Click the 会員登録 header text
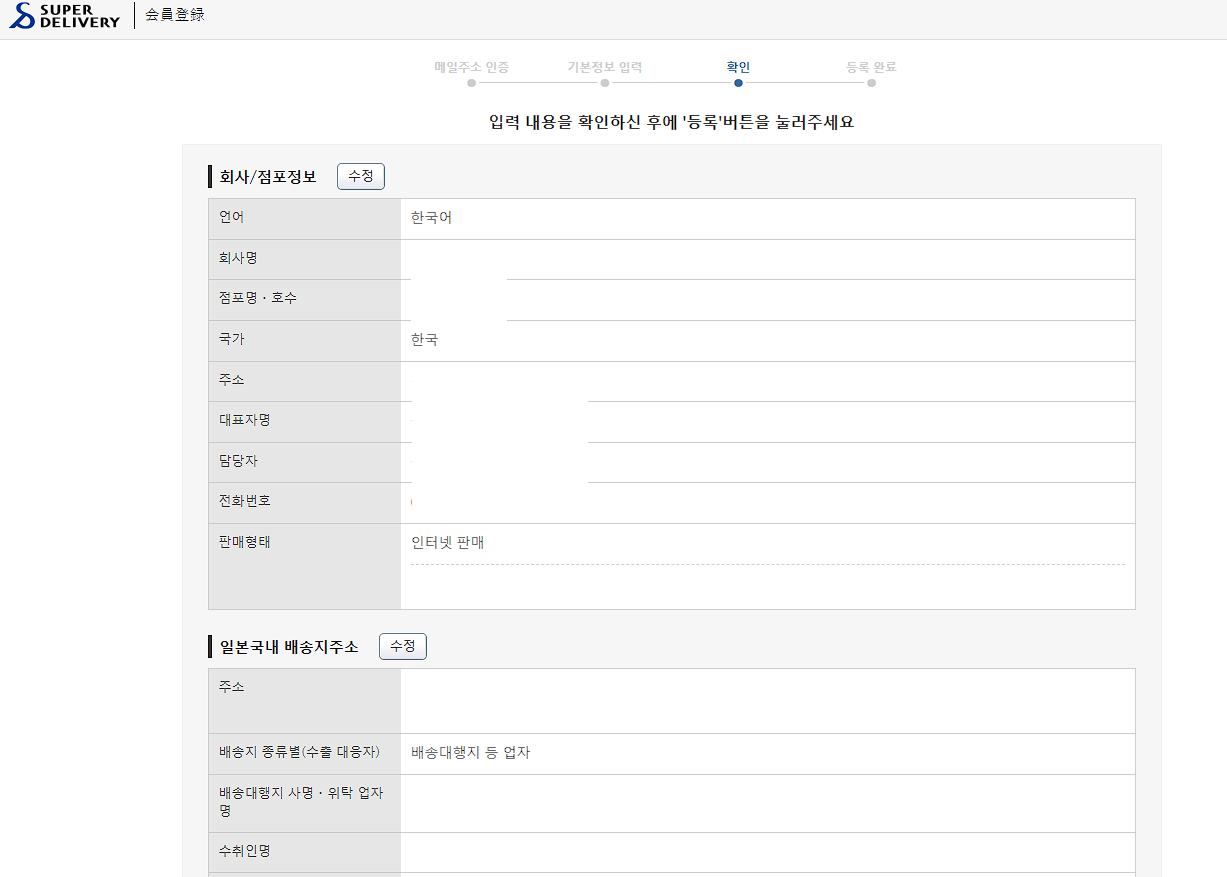The height and width of the screenshot is (877, 1227). [x=175, y=15]
